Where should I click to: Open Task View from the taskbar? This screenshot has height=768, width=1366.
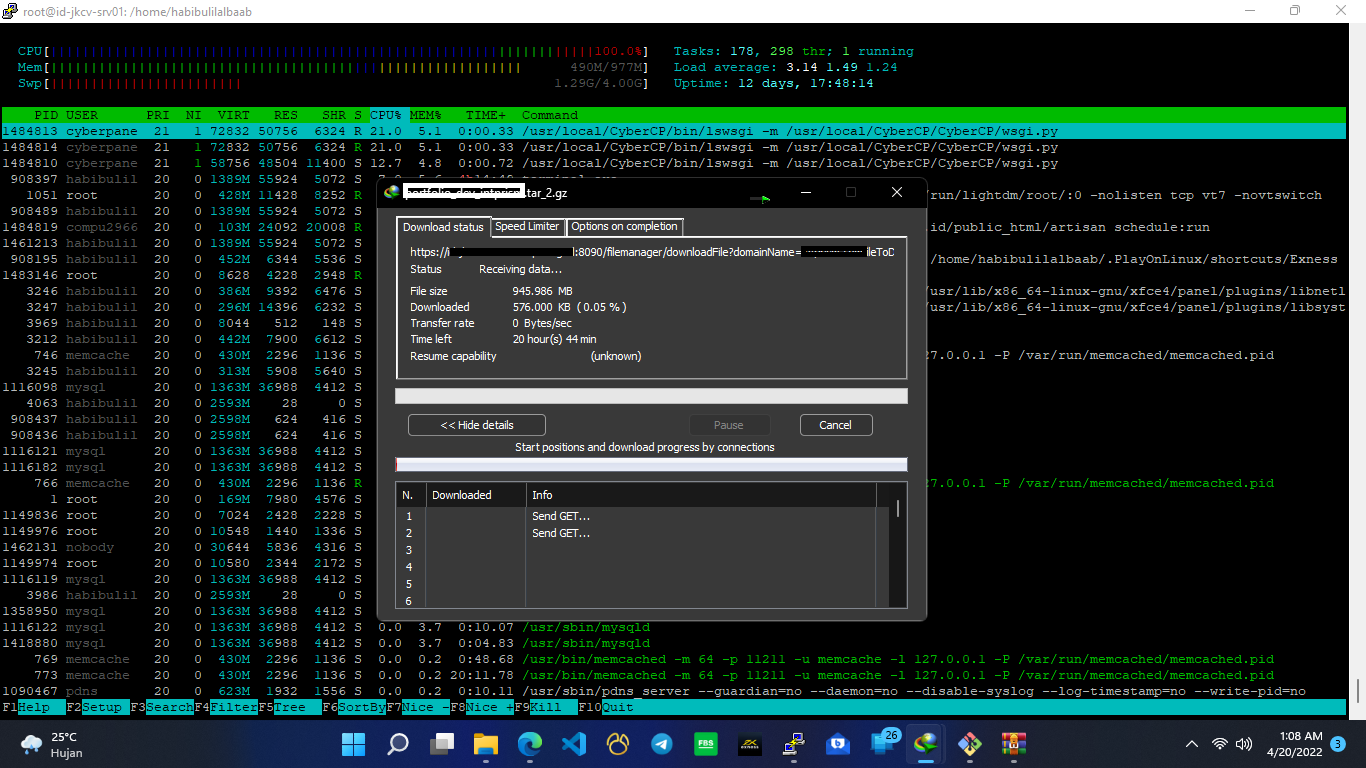[x=441, y=744]
